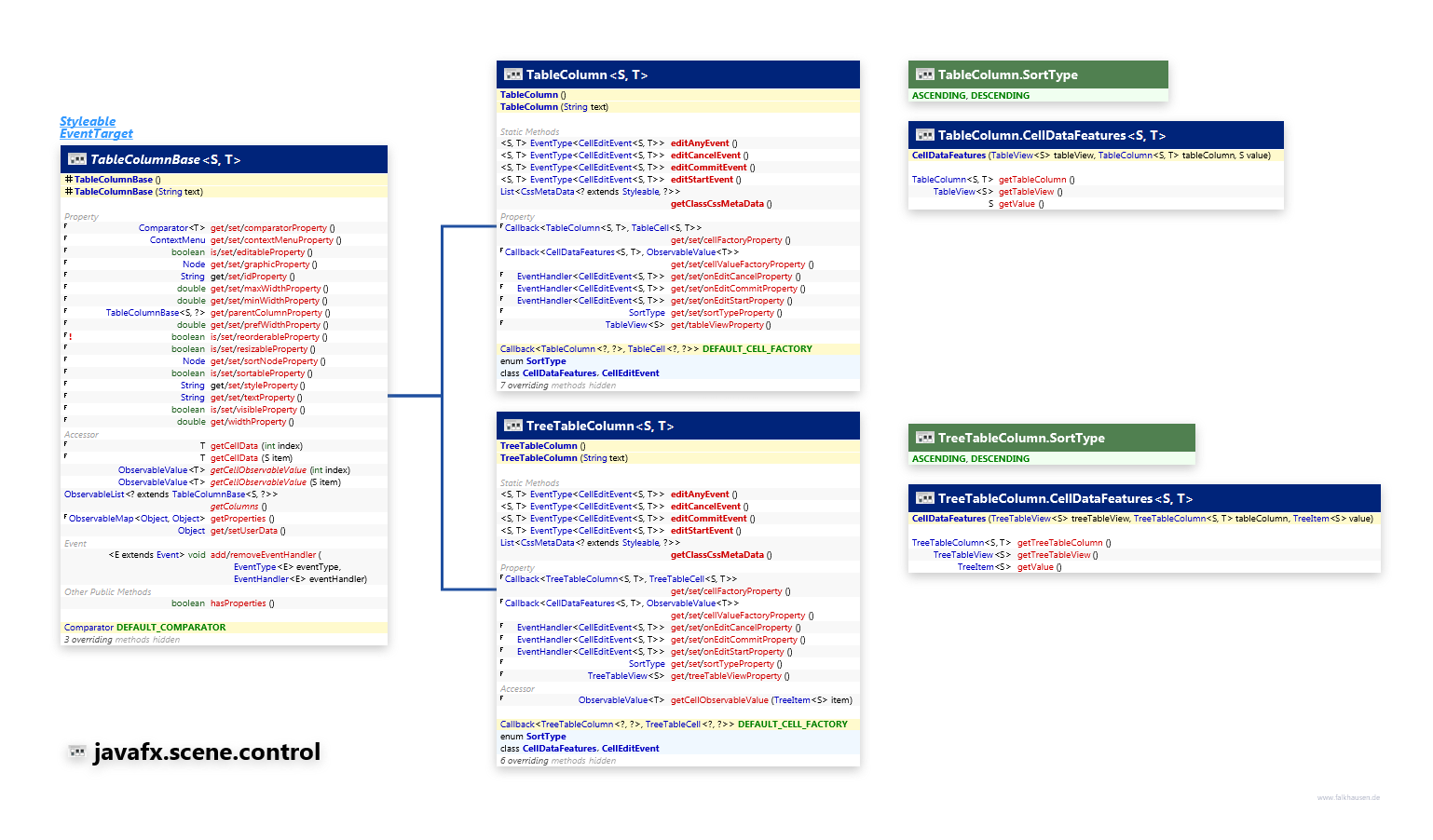Click the DEFAULT_COMPARATOR field in TableColumnBase
1433x840 pixels.
point(171,628)
